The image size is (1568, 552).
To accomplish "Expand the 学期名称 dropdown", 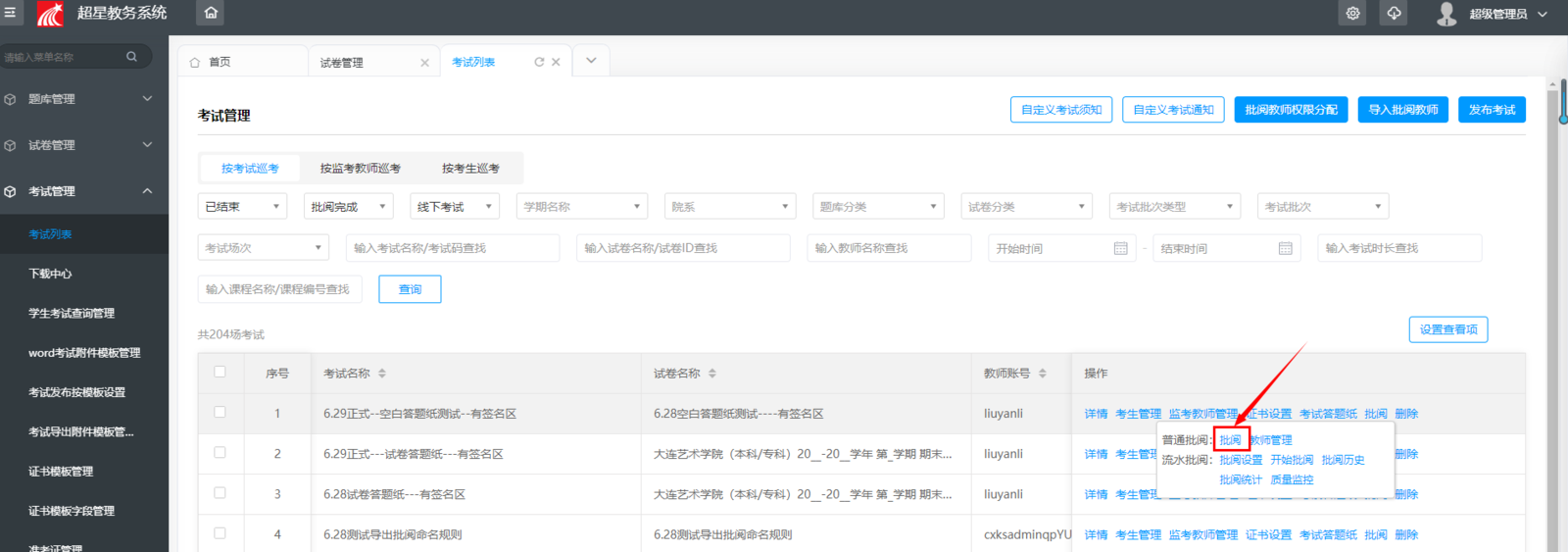I will (x=582, y=207).
